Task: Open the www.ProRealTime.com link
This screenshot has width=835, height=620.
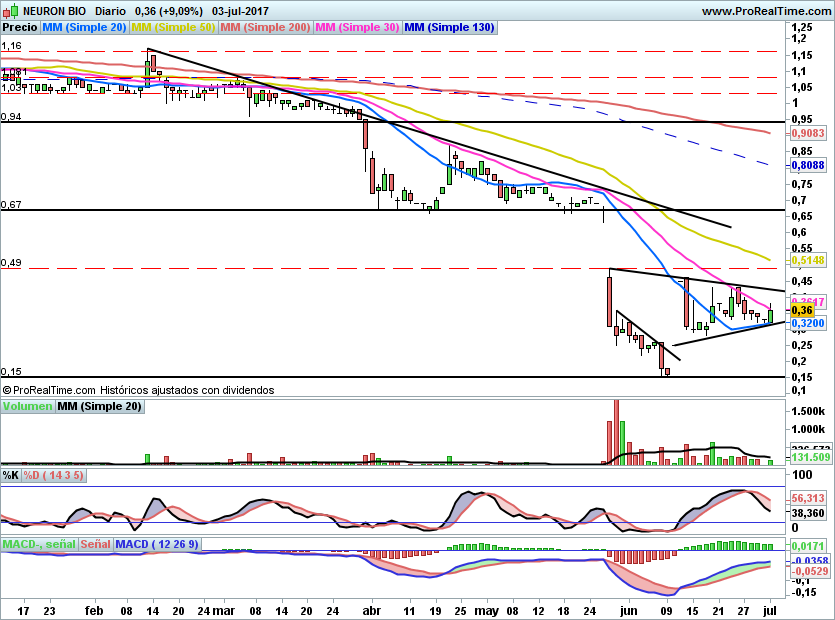Action: [765, 11]
